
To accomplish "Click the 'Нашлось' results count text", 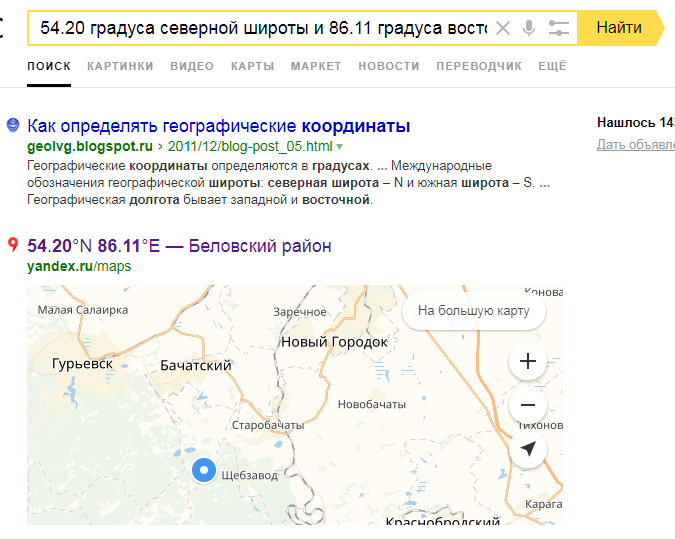I will pyautogui.click(x=636, y=123).
